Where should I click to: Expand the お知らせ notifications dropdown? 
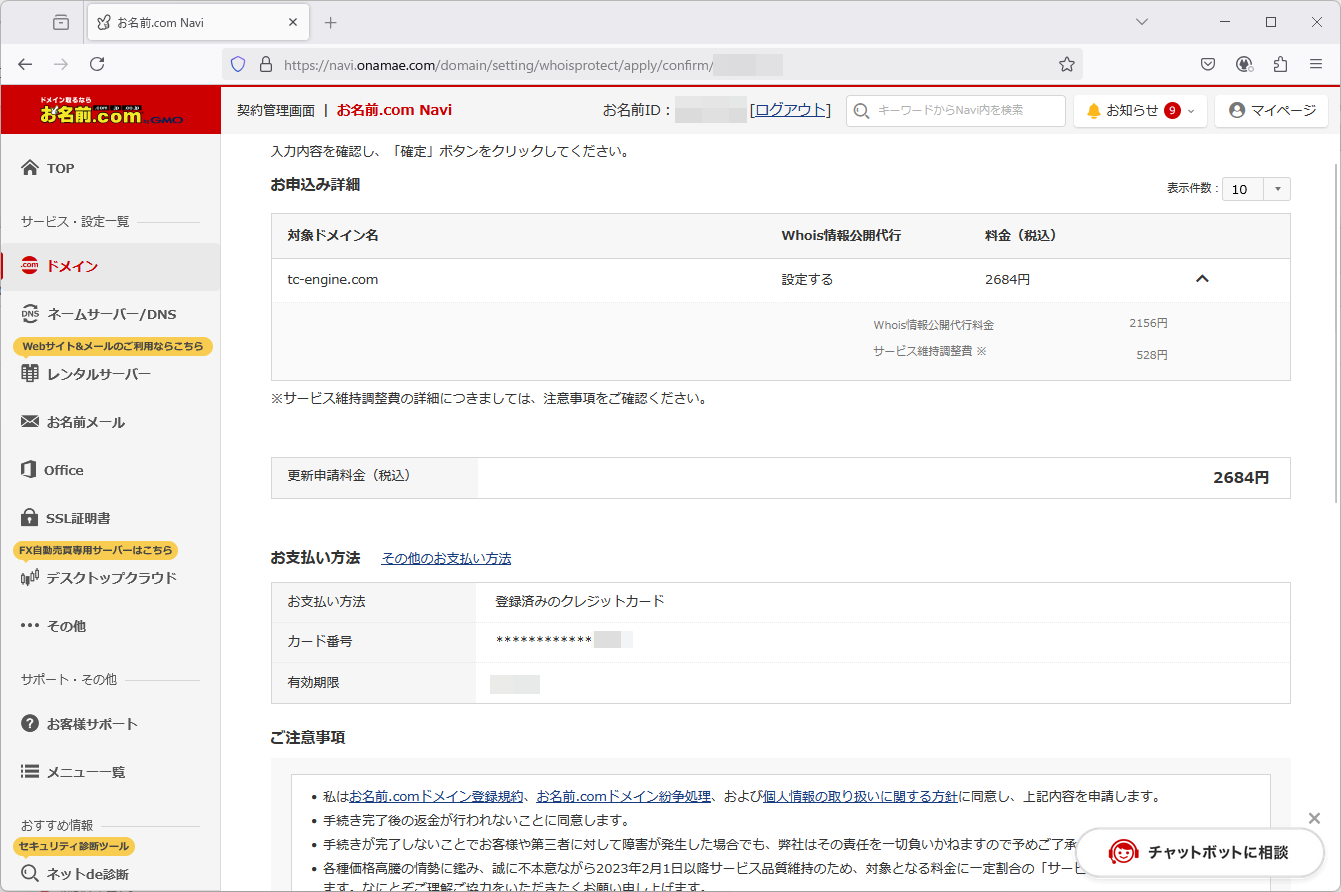click(x=1140, y=110)
